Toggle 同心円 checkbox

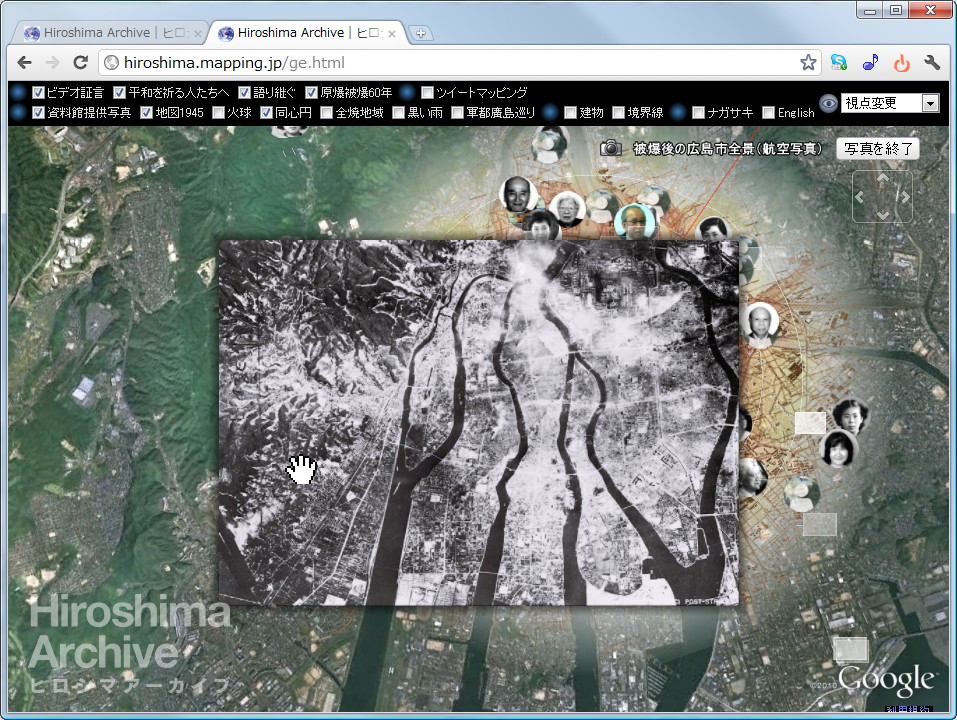point(266,112)
